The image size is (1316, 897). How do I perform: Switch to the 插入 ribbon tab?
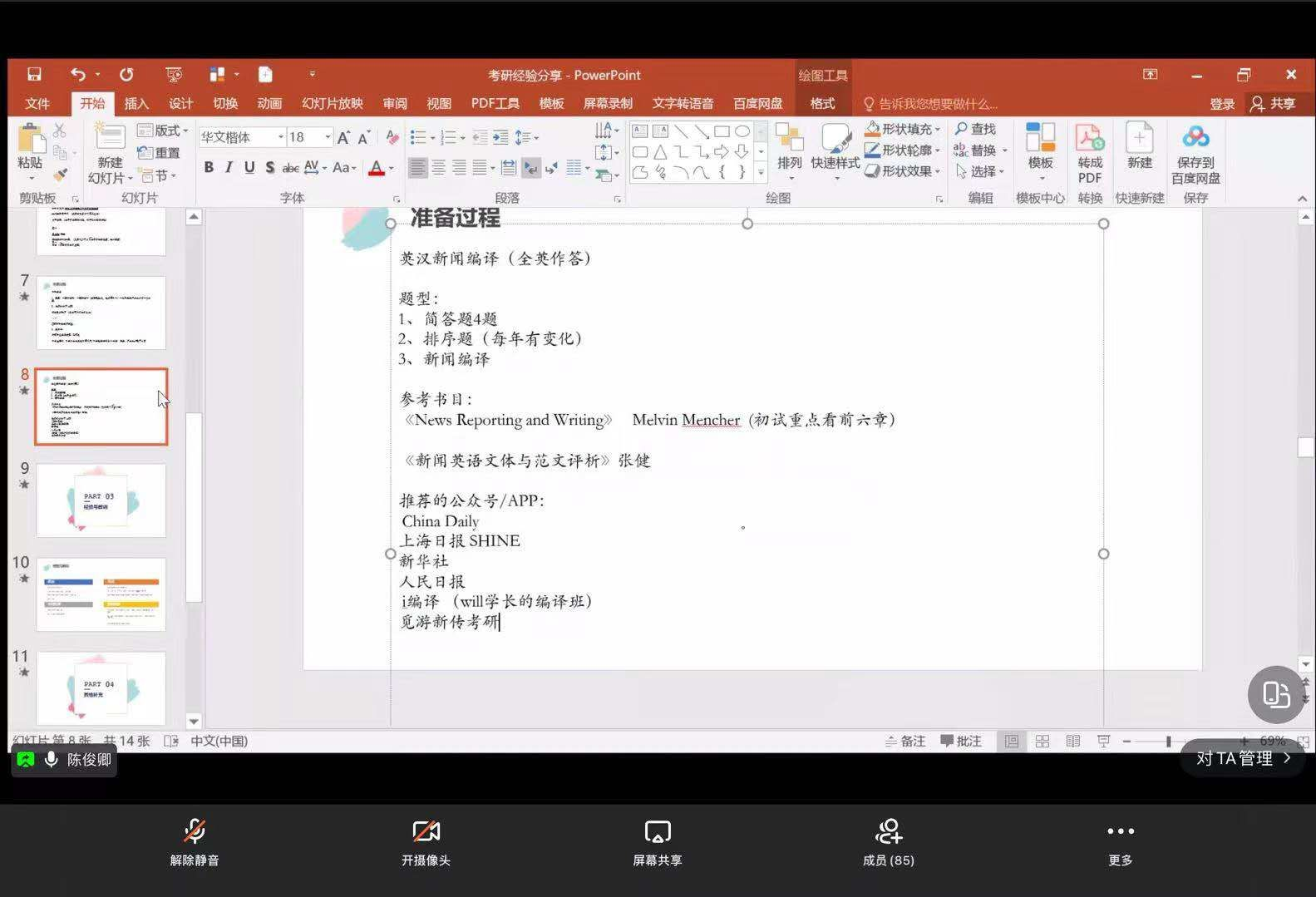pos(136,104)
